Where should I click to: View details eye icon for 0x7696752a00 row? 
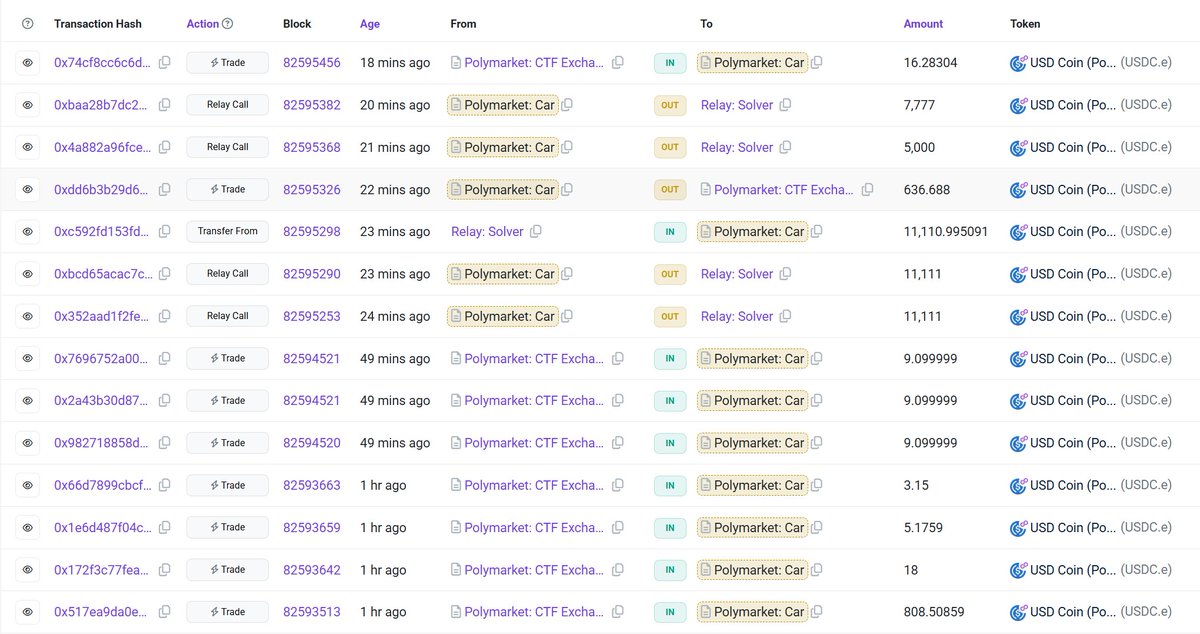pos(28,358)
